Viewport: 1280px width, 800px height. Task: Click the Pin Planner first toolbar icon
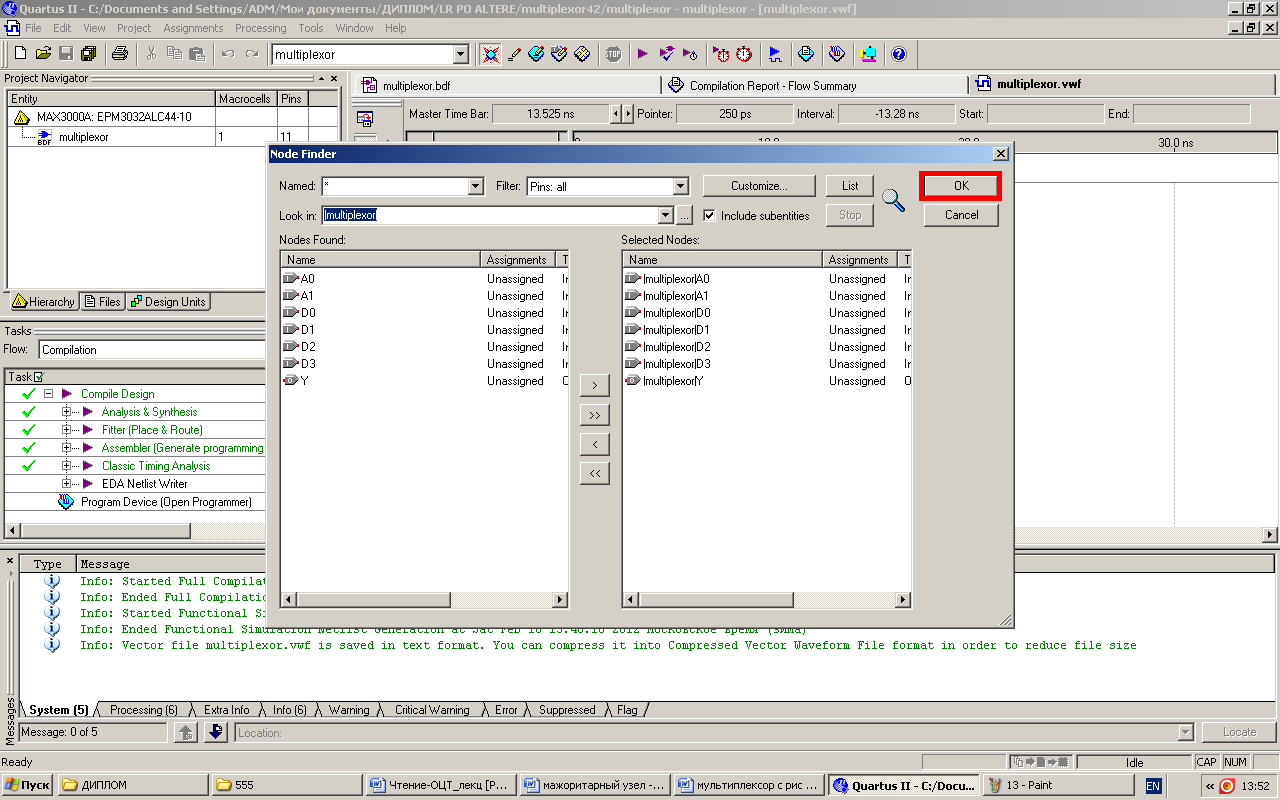(490, 54)
